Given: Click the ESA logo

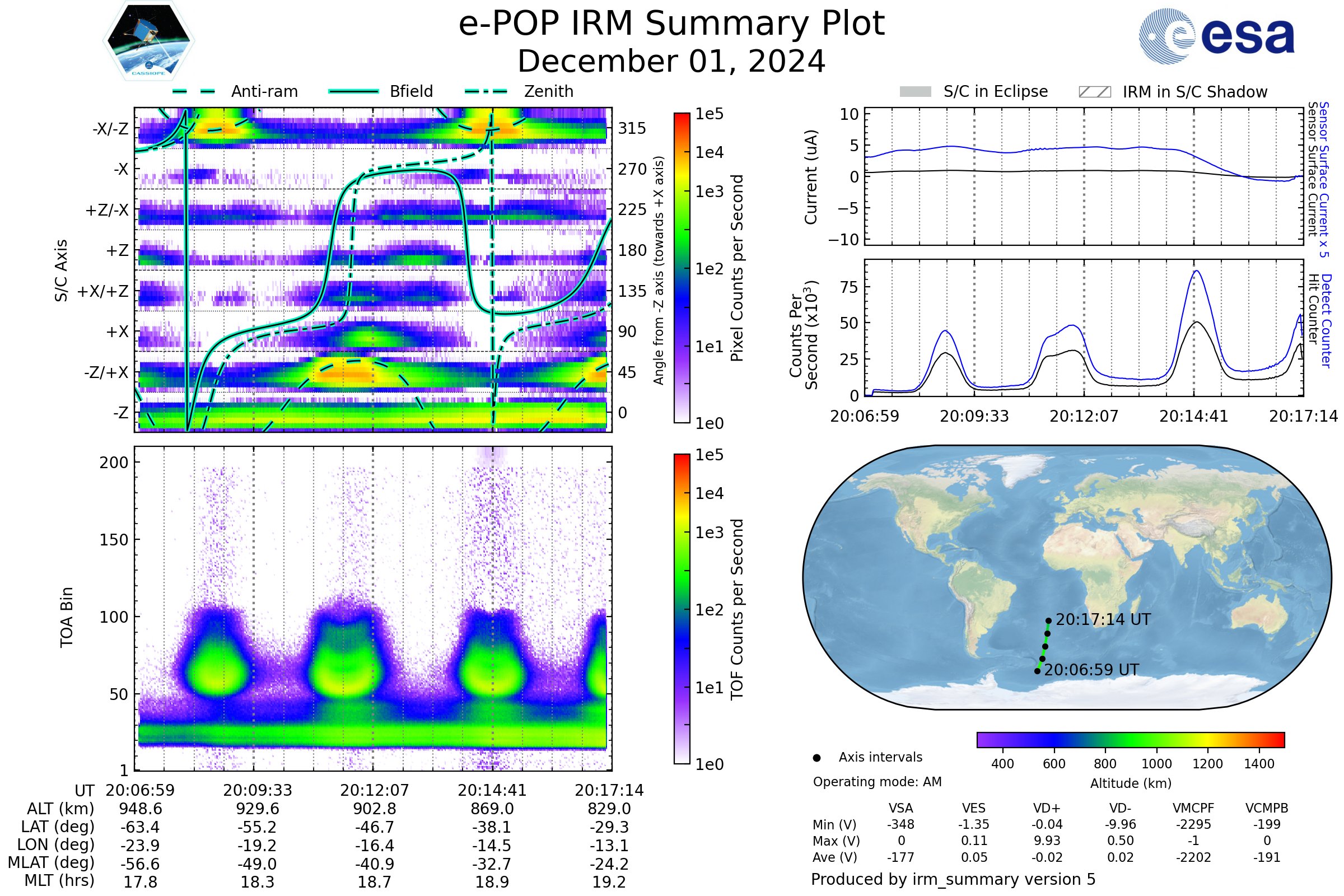Looking at the screenshot, I should [1216, 35].
